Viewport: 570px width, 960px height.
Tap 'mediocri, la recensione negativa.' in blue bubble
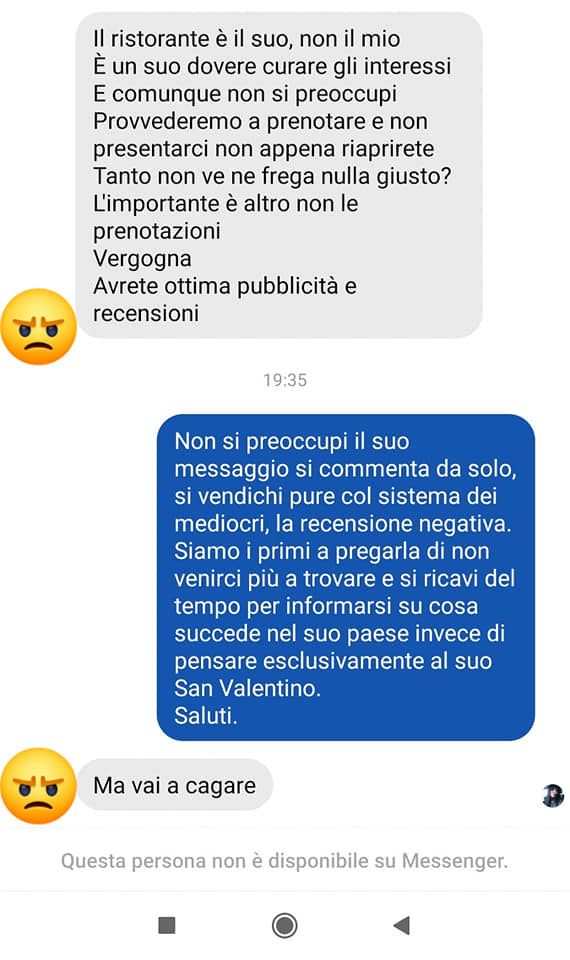click(343, 524)
